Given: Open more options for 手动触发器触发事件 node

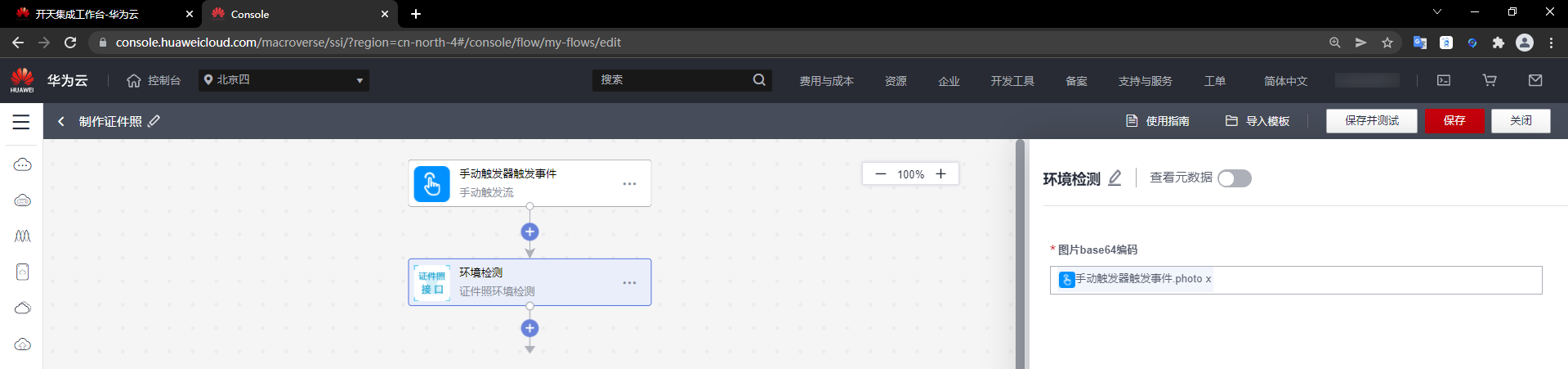Looking at the screenshot, I should 629,183.
